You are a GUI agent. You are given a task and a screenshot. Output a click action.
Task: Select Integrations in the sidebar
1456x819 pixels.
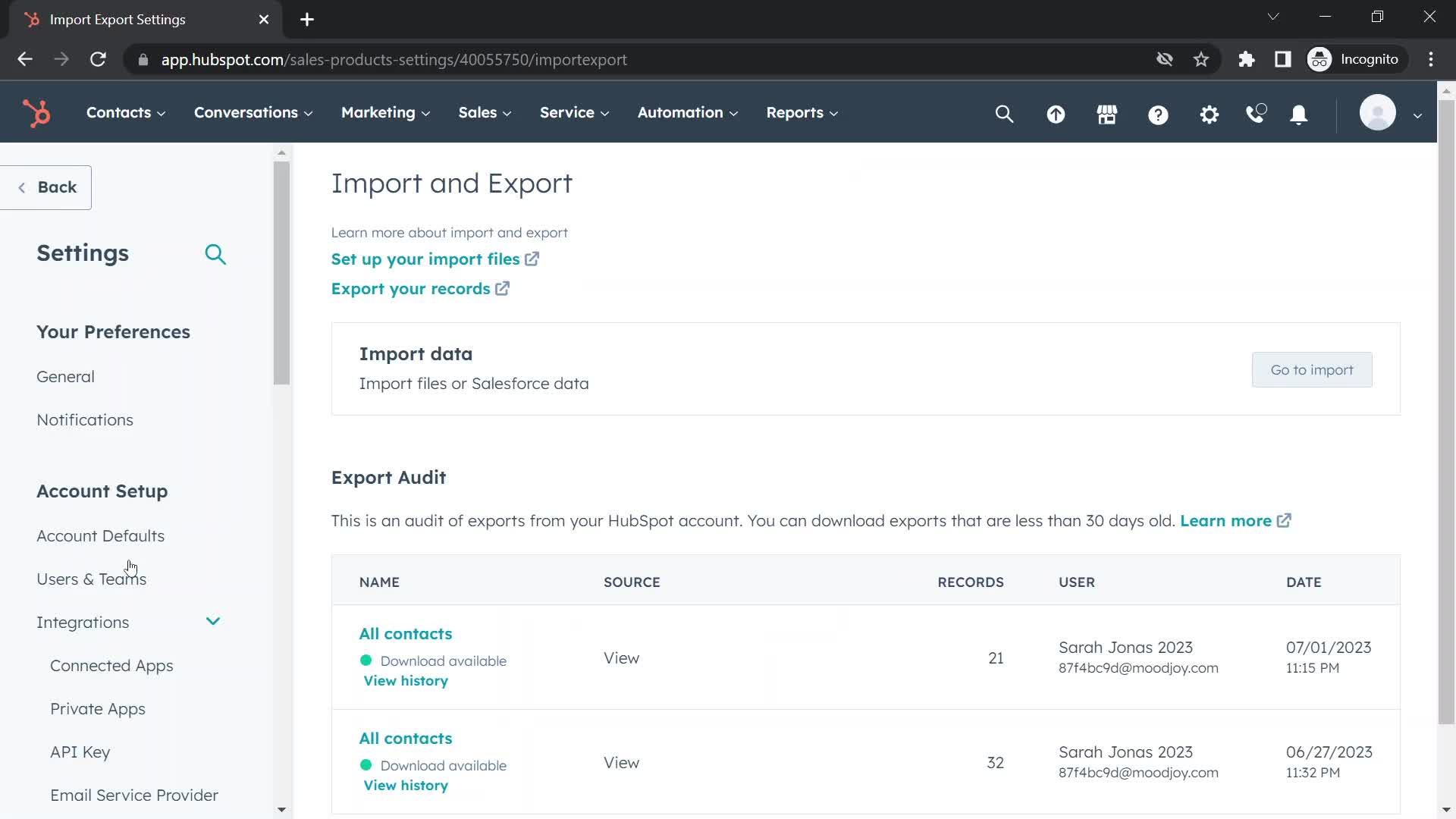tap(83, 623)
